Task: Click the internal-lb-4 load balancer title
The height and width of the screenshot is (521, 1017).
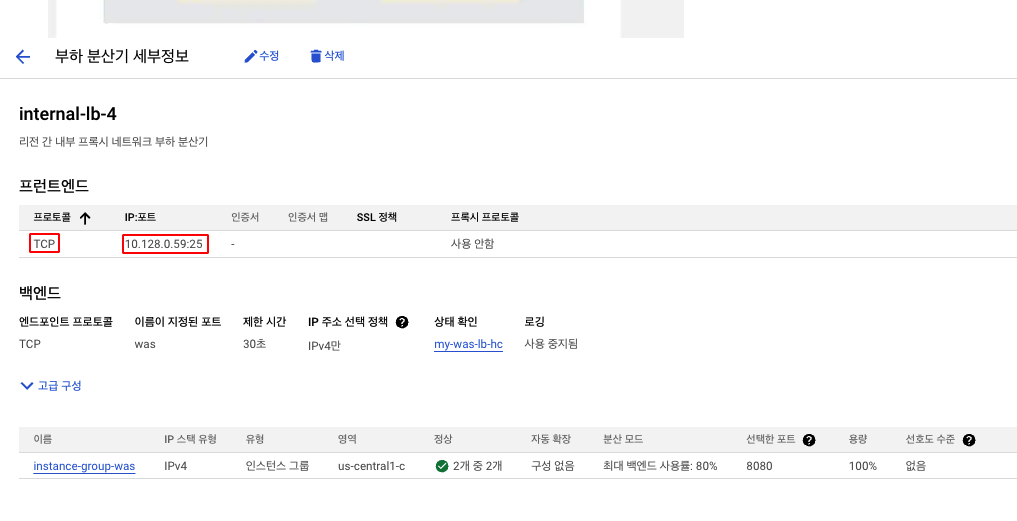Action: tap(68, 114)
